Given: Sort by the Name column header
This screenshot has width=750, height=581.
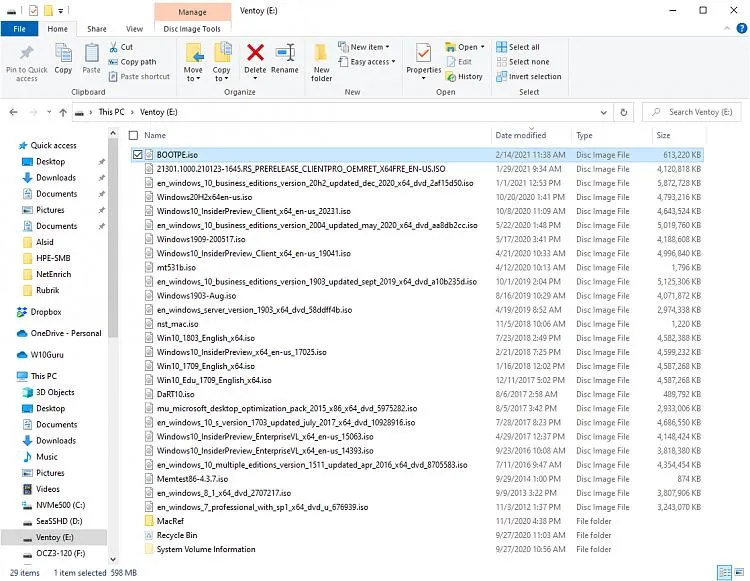Looking at the screenshot, I should [155, 135].
